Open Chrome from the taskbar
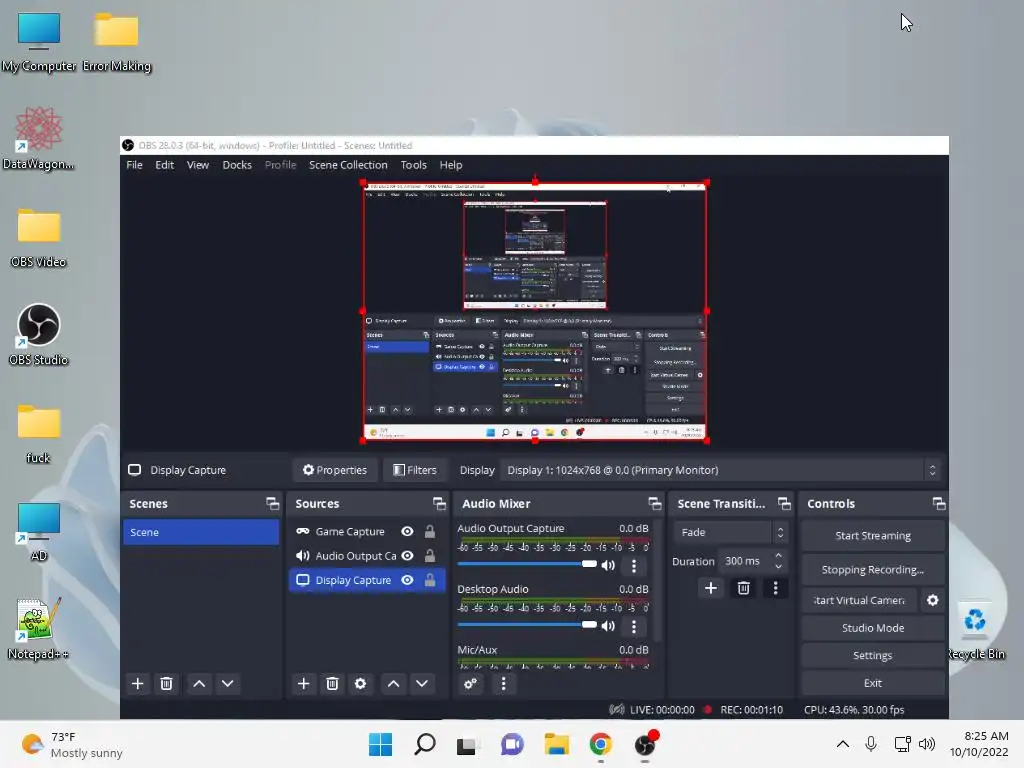 (x=600, y=744)
